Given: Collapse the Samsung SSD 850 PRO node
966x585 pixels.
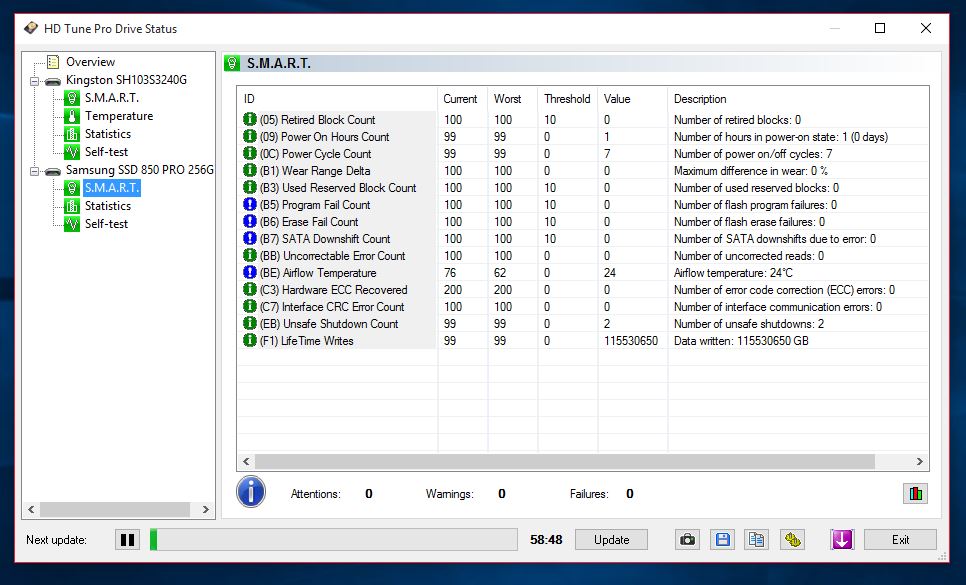Looking at the screenshot, I should pyautogui.click(x=34, y=171).
